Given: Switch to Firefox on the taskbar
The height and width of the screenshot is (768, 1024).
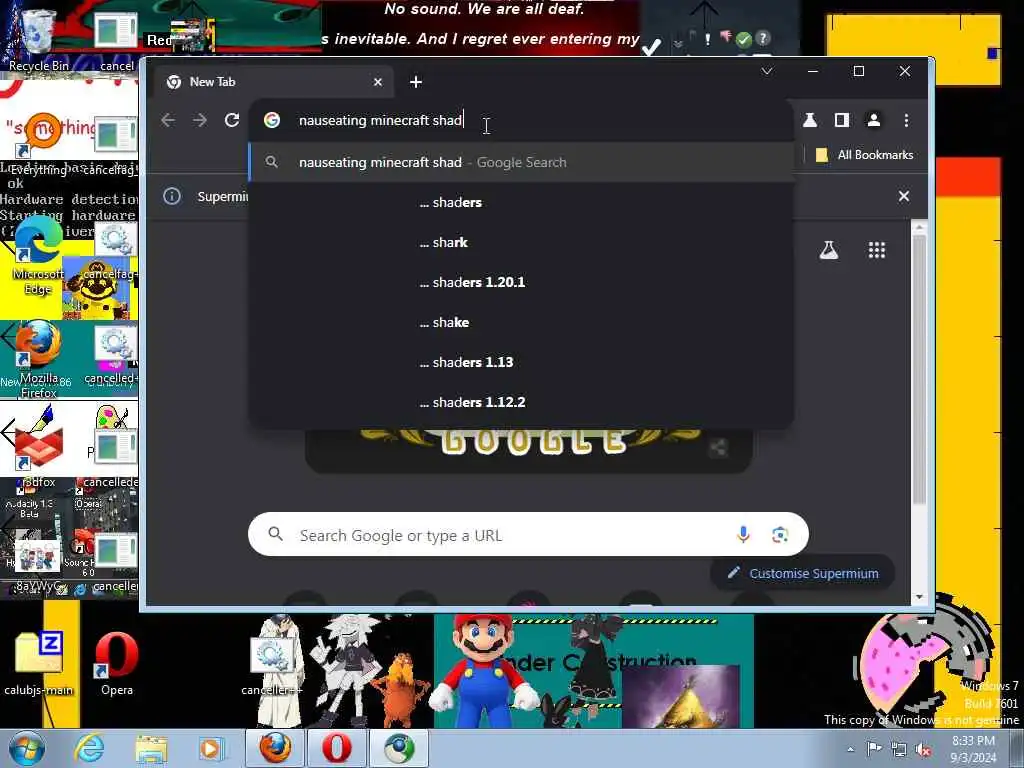Looking at the screenshot, I should [276, 748].
